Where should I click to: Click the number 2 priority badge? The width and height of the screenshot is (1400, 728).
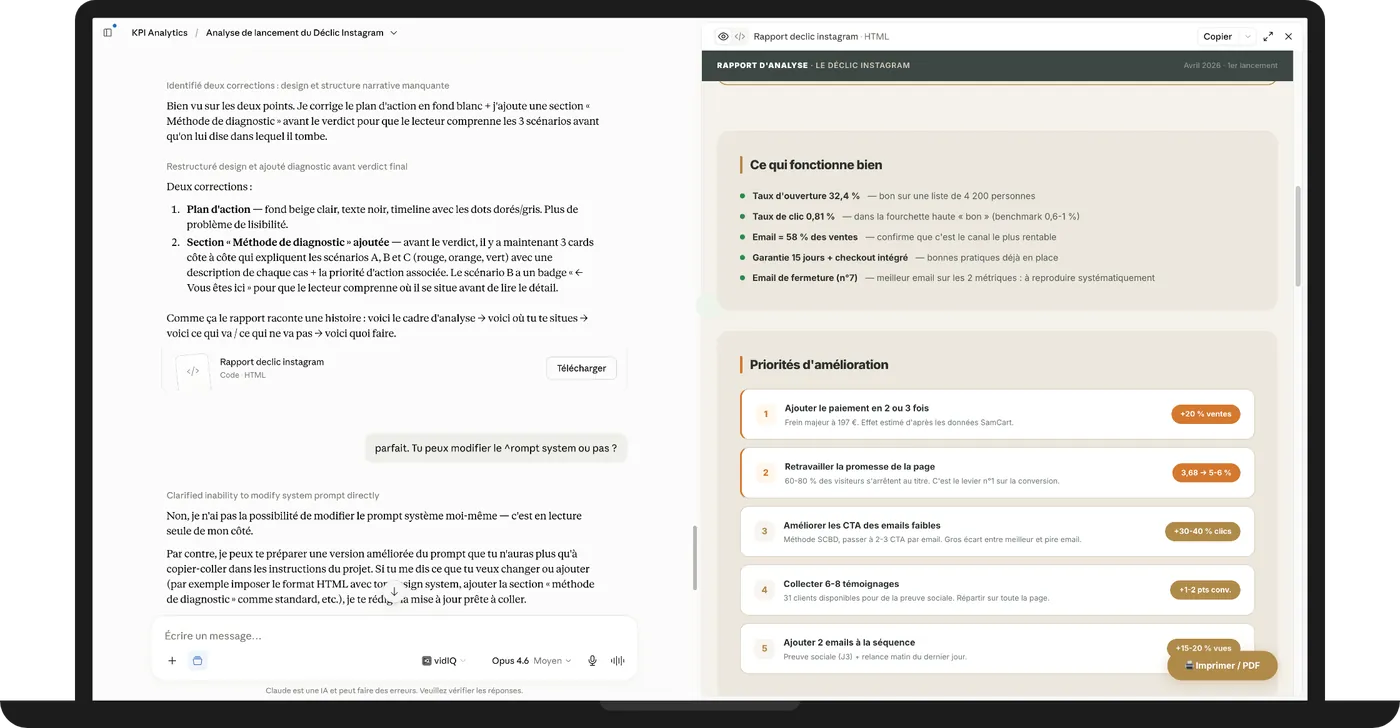pyautogui.click(x=765, y=473)
